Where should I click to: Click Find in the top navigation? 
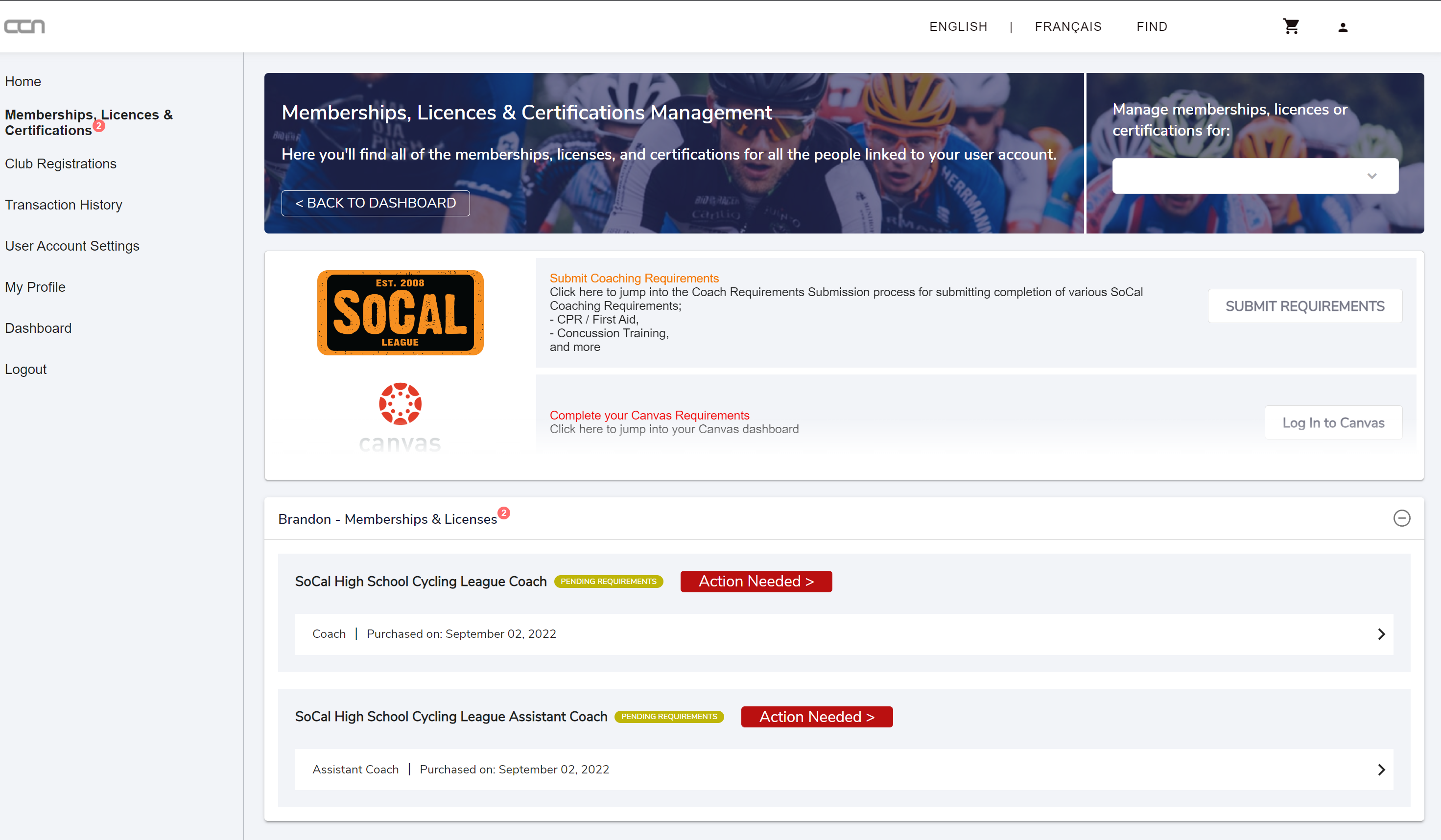point(1151,26)
